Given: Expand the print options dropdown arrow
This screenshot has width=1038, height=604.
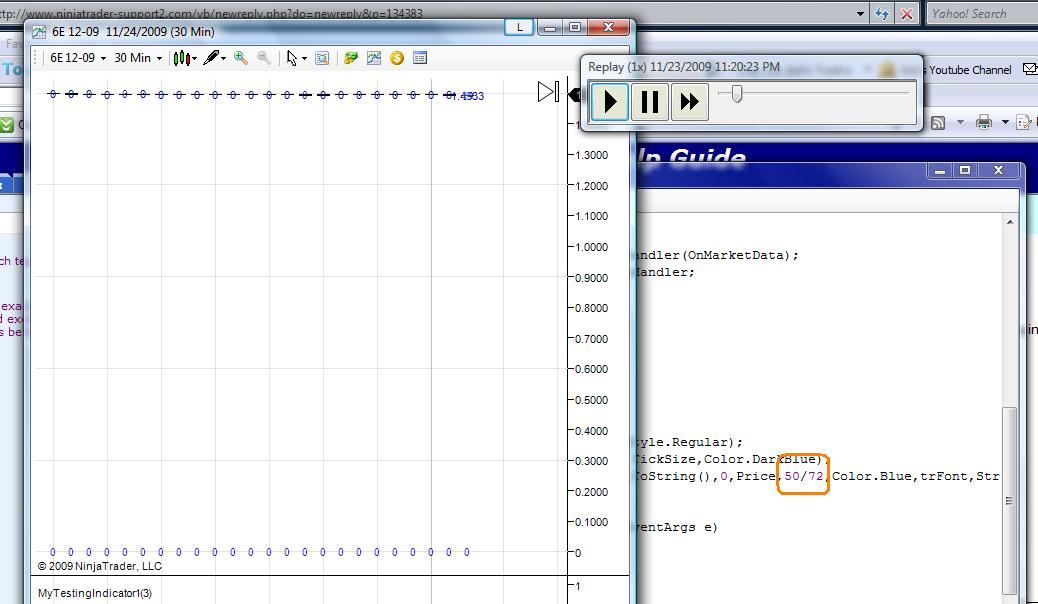Looking at the screenshot, I should point(1005,123).
